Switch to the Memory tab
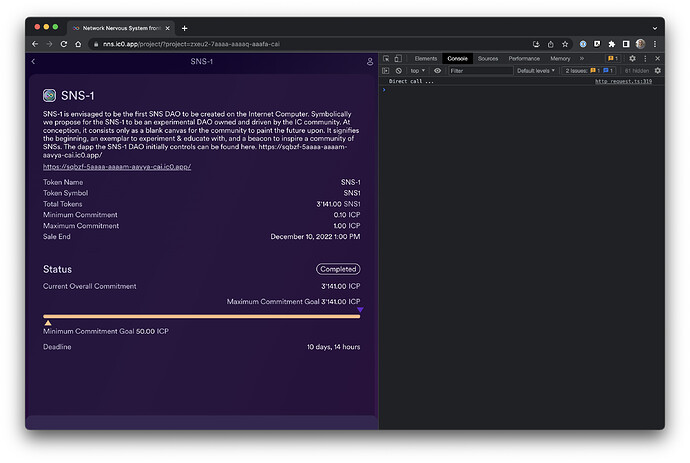Viewport: 690px width, 463px height. pyautogui.click(x=560, y=59)
